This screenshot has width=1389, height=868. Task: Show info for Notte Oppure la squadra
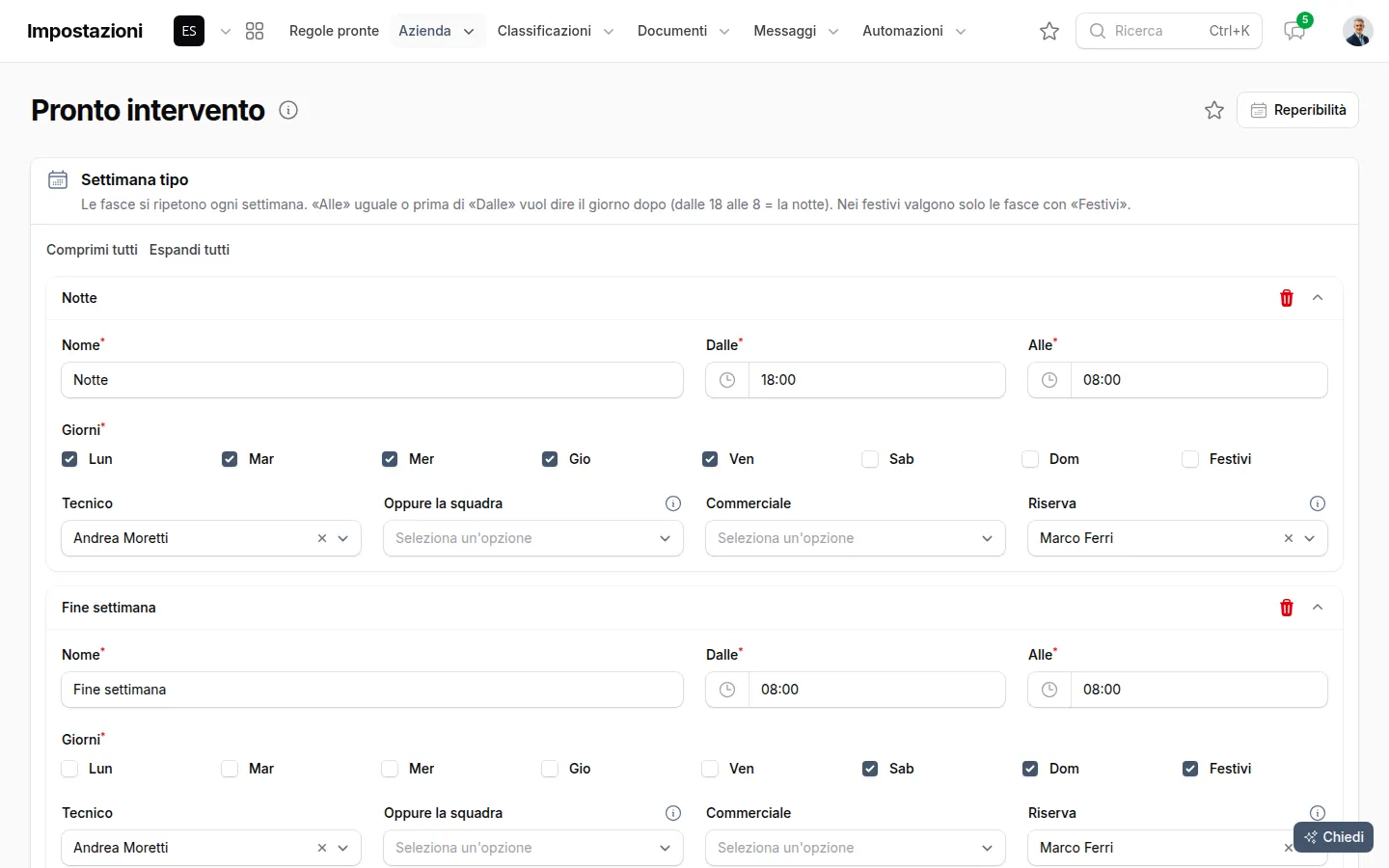tap(673, 503)
